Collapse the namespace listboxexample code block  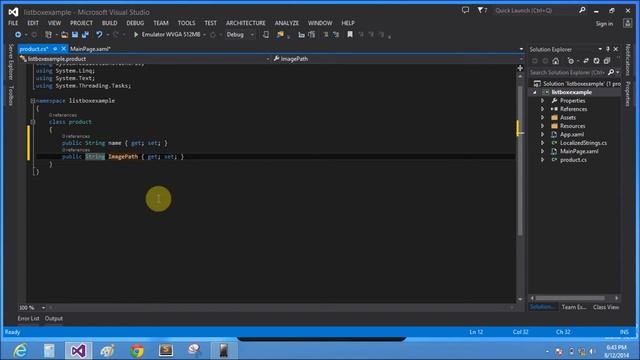click(x=33, y=101)
